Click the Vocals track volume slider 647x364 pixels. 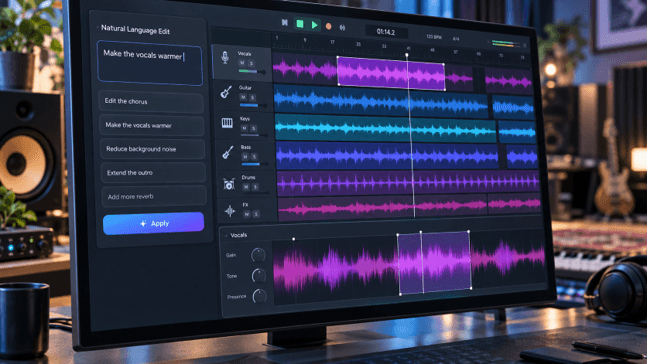[x=252, y=72]
